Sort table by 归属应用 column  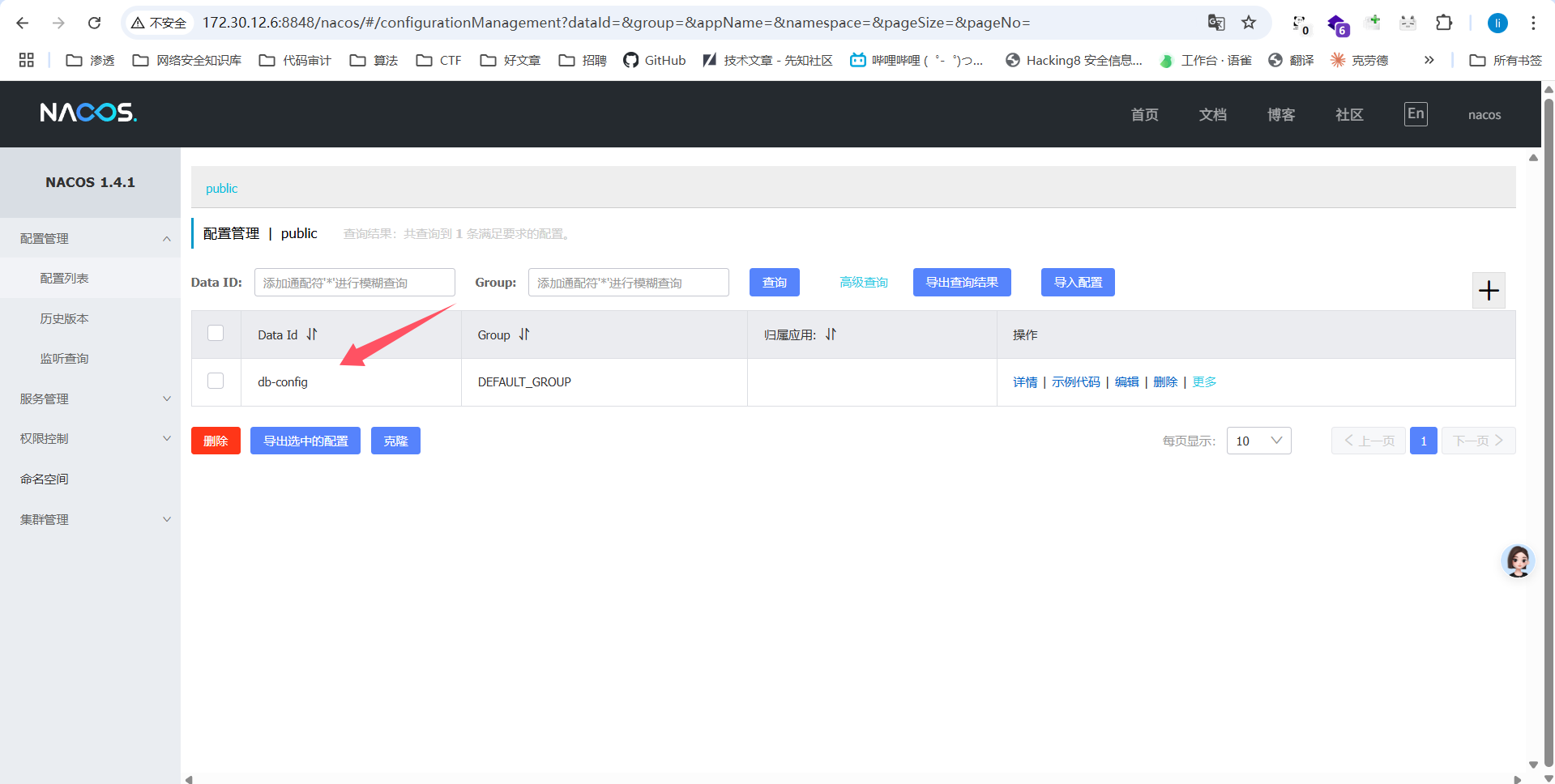point(831,334)
